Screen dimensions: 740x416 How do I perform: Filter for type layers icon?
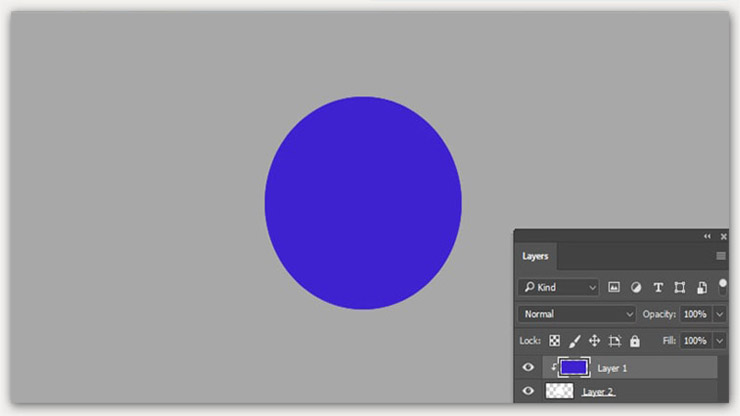tap(658, 288)
